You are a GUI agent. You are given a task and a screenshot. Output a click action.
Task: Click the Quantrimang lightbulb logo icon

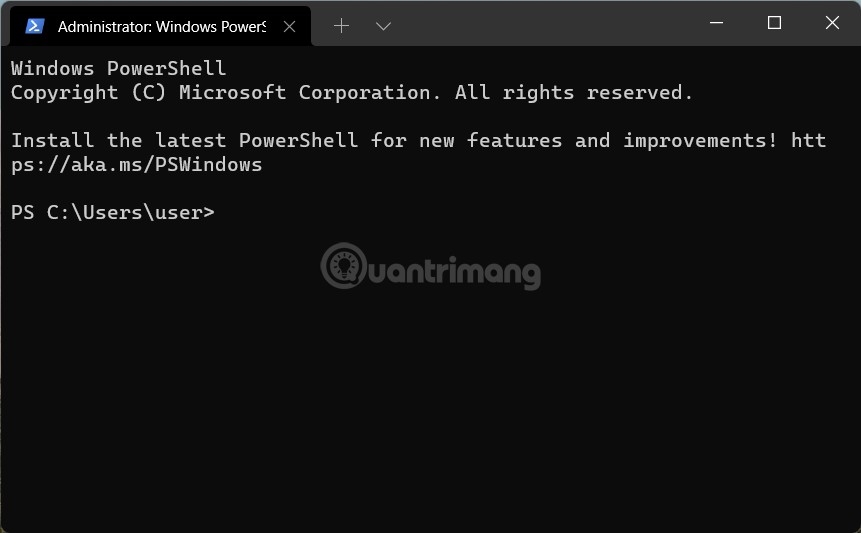point(344,266)
